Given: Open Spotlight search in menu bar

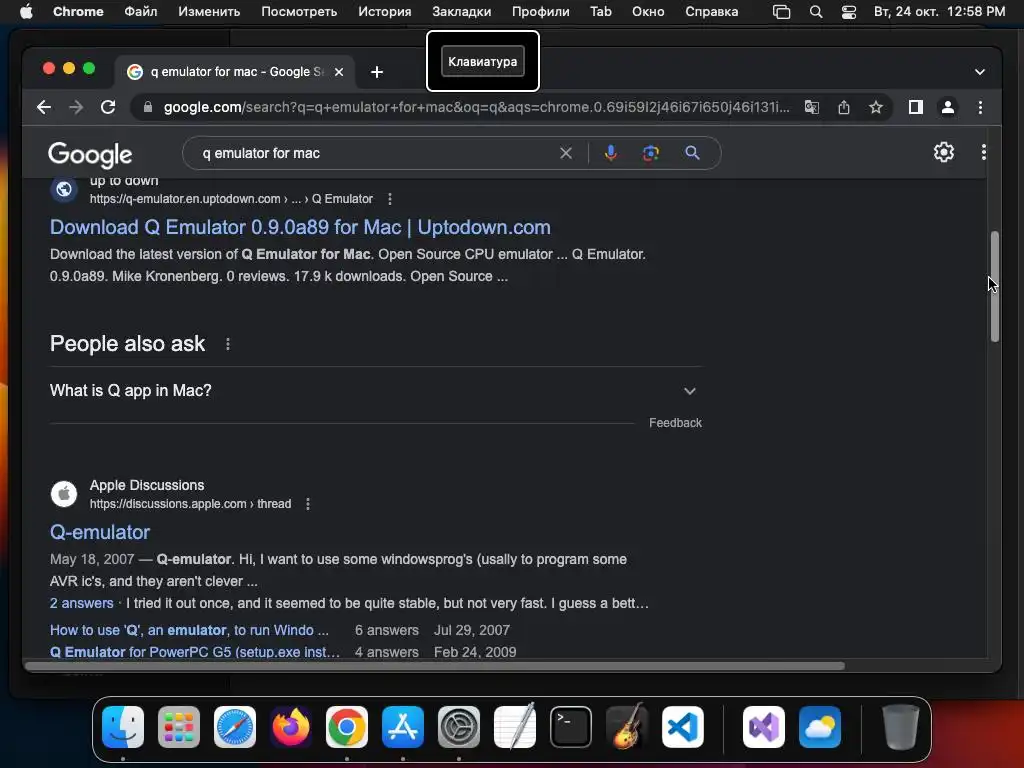Looking at the screenshot, I should click(816, 12).
